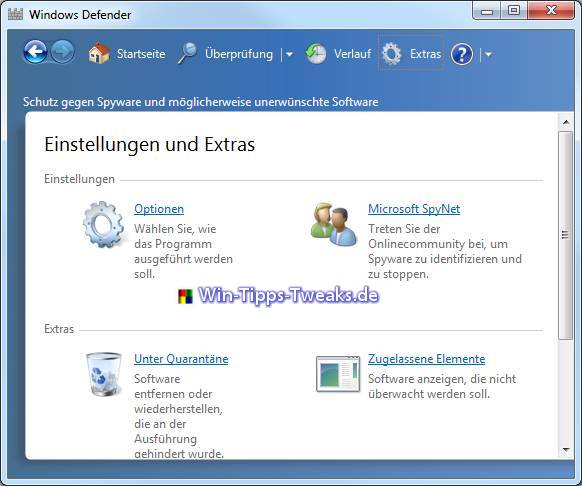This screenshot has width=582, height=486.
Task: Click description 'Software entfernen oder wiederherstellen'
Action: [179, 416]
